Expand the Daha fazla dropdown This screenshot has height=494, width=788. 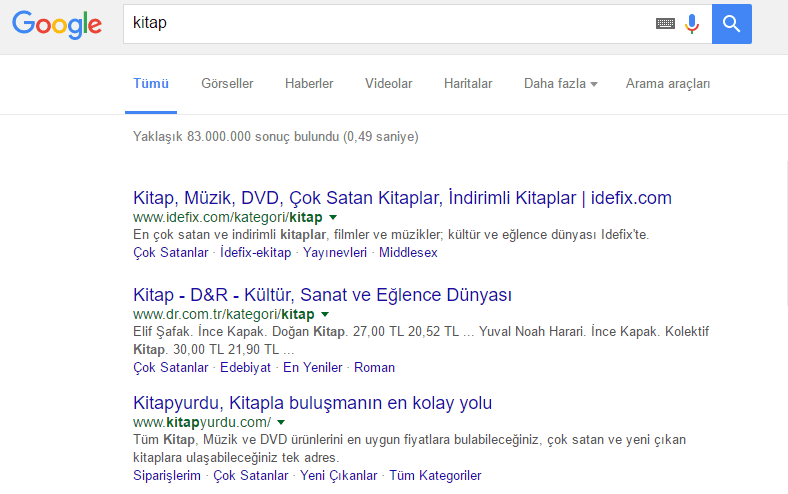(x=560, y=84)
